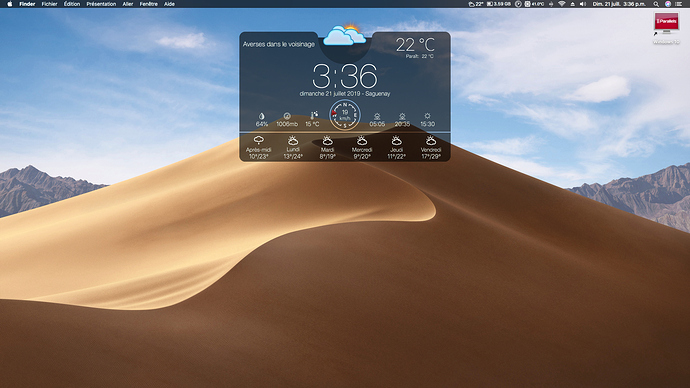Open the Wi-Fi status menu
The image size is (690, 388).
coord(562,4)
